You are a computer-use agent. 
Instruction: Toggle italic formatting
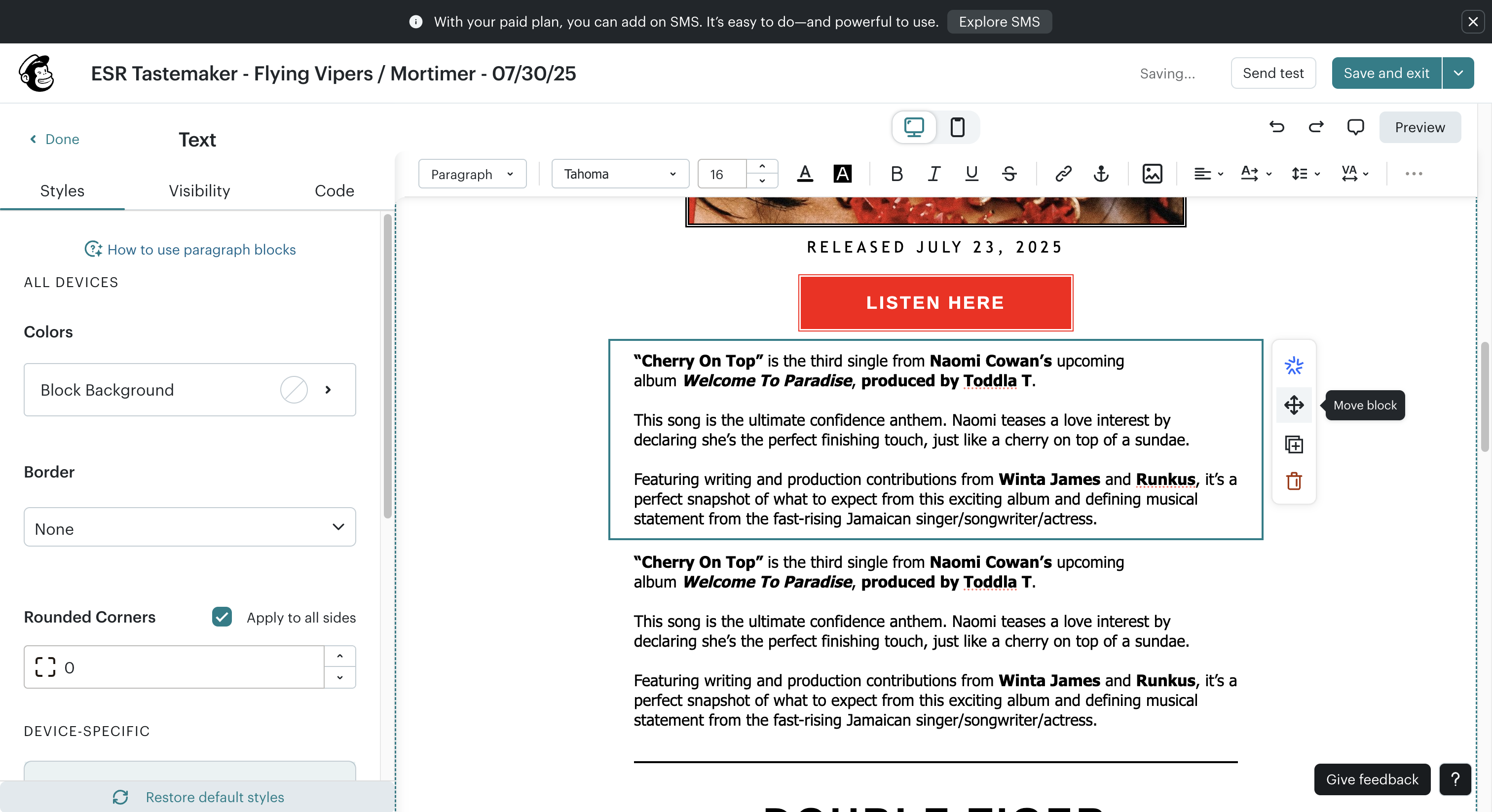point(933,174)
